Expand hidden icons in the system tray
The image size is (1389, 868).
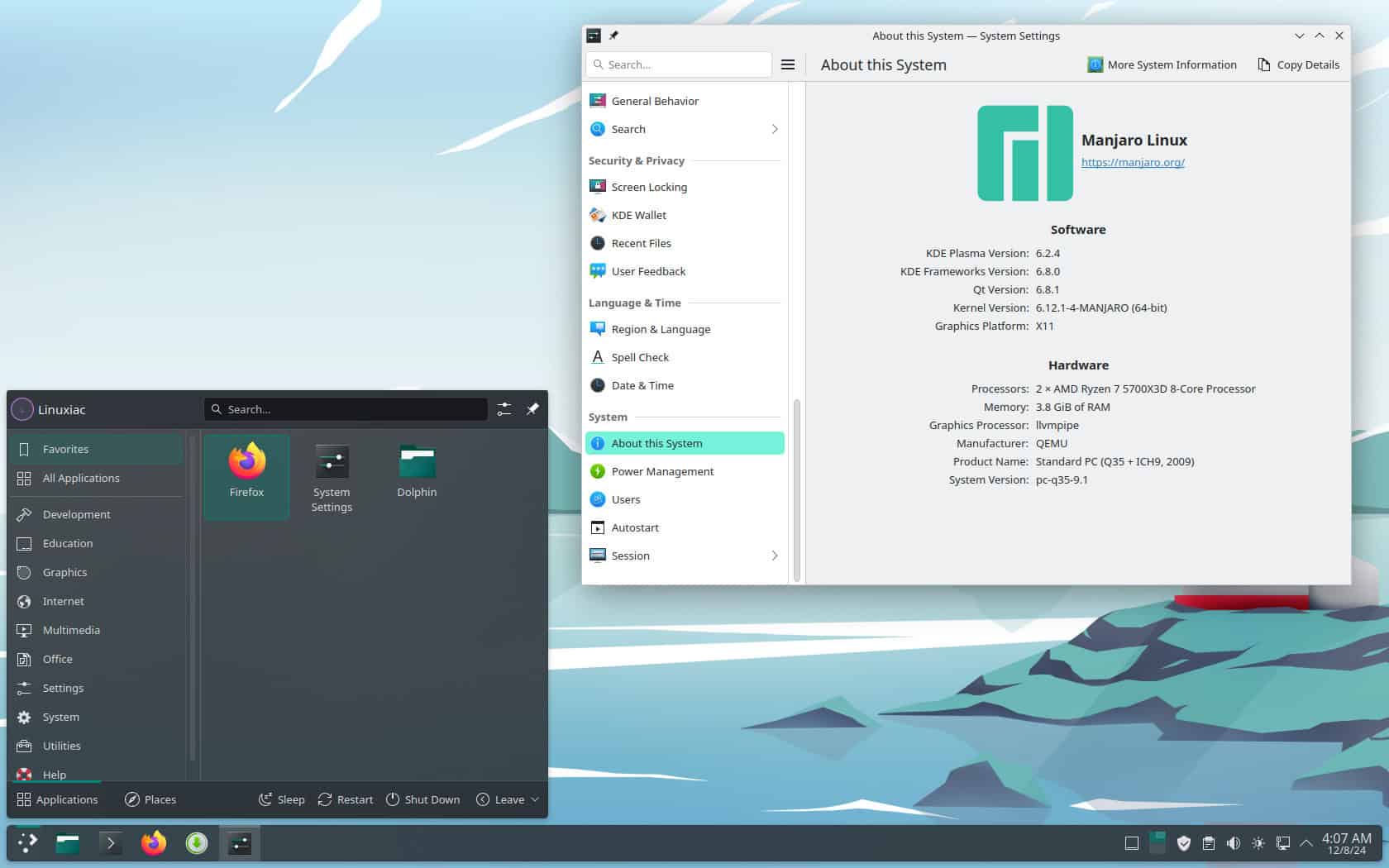(x=1306, y=843)
